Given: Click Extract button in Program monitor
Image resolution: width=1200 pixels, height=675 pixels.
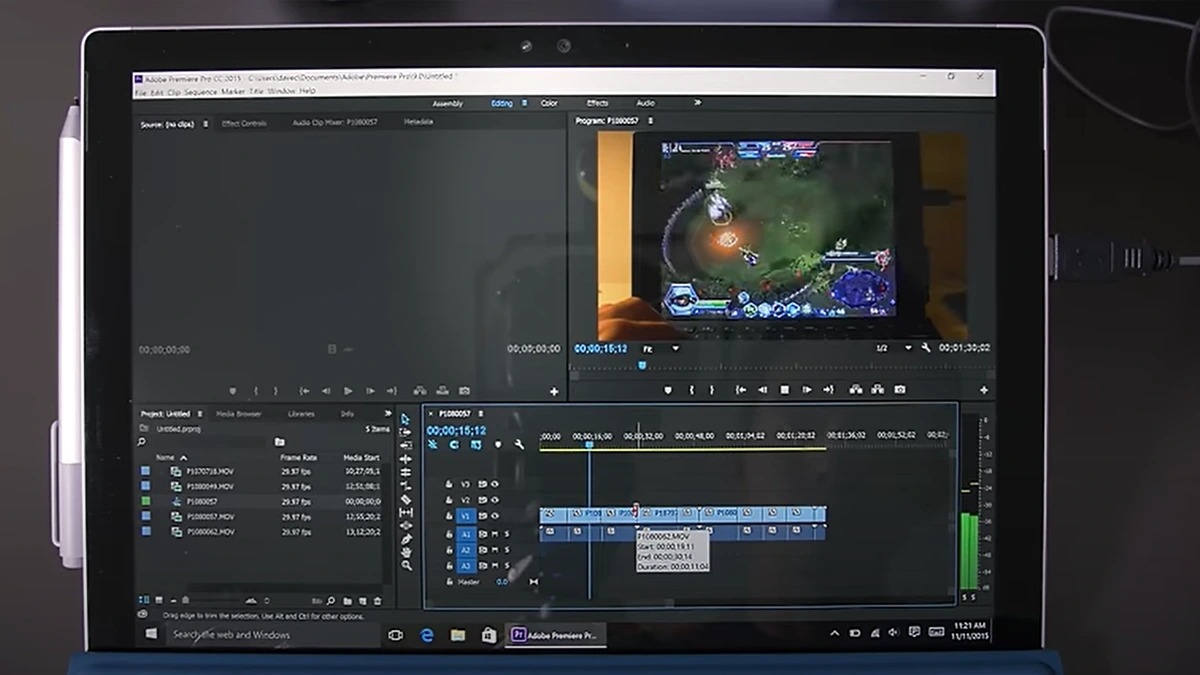Looking at the screenshot, I should coord(878,390).
